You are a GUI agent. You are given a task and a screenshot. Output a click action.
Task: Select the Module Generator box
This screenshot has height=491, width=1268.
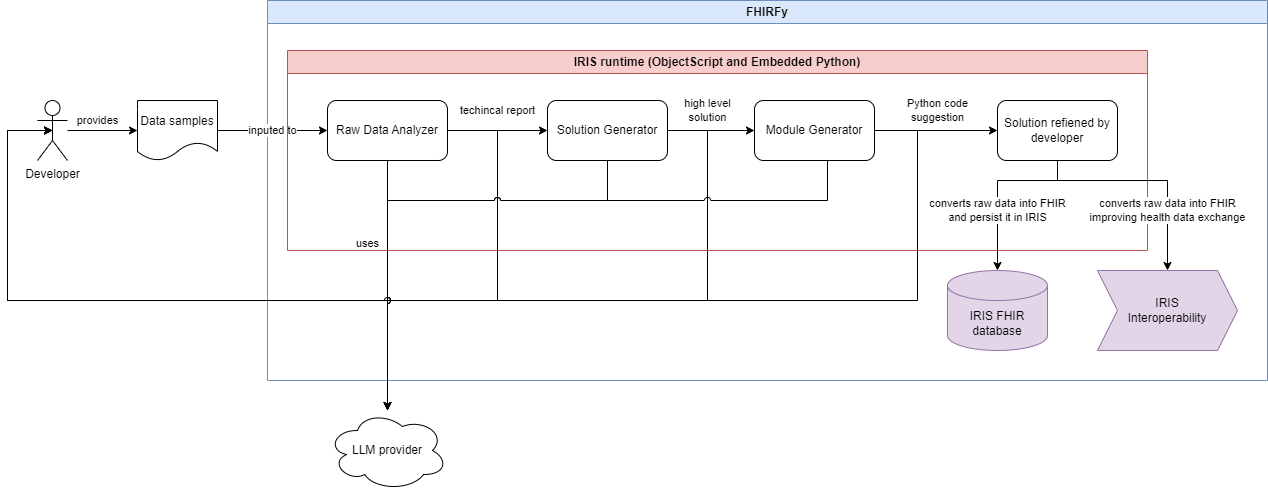click(814, 130)
